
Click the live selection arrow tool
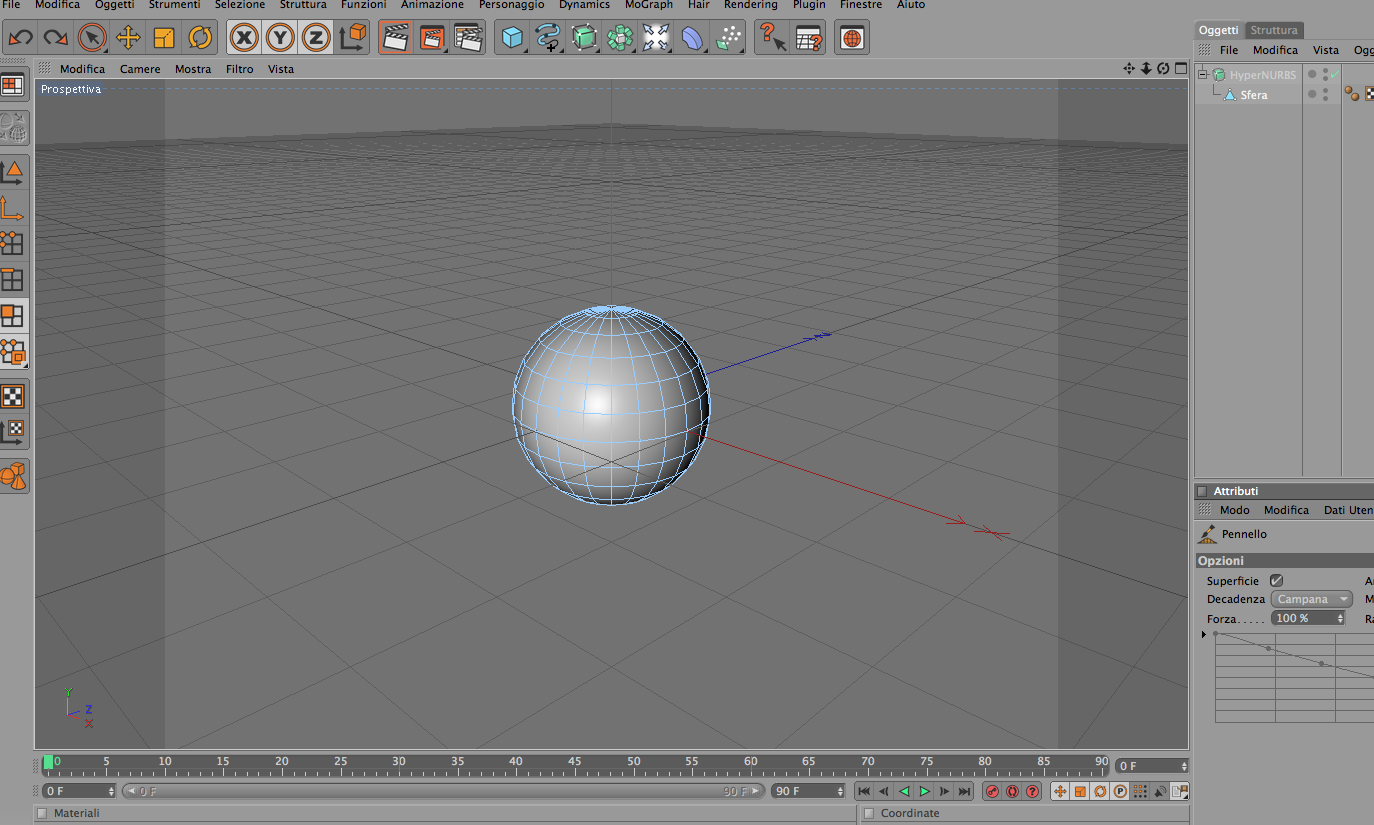(x=92, y=38)
